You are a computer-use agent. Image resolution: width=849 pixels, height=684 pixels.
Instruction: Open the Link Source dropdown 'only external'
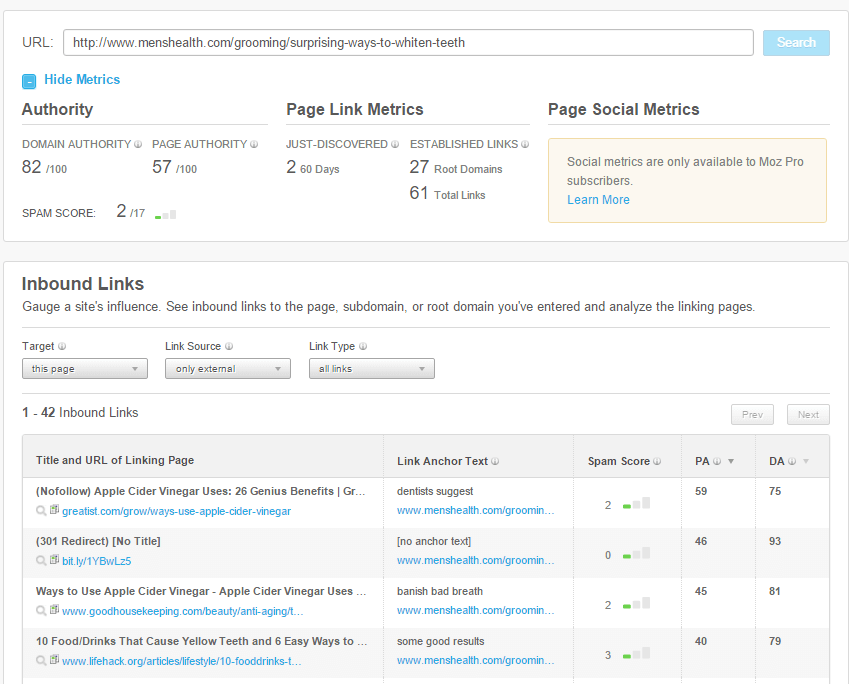point(227,369)
